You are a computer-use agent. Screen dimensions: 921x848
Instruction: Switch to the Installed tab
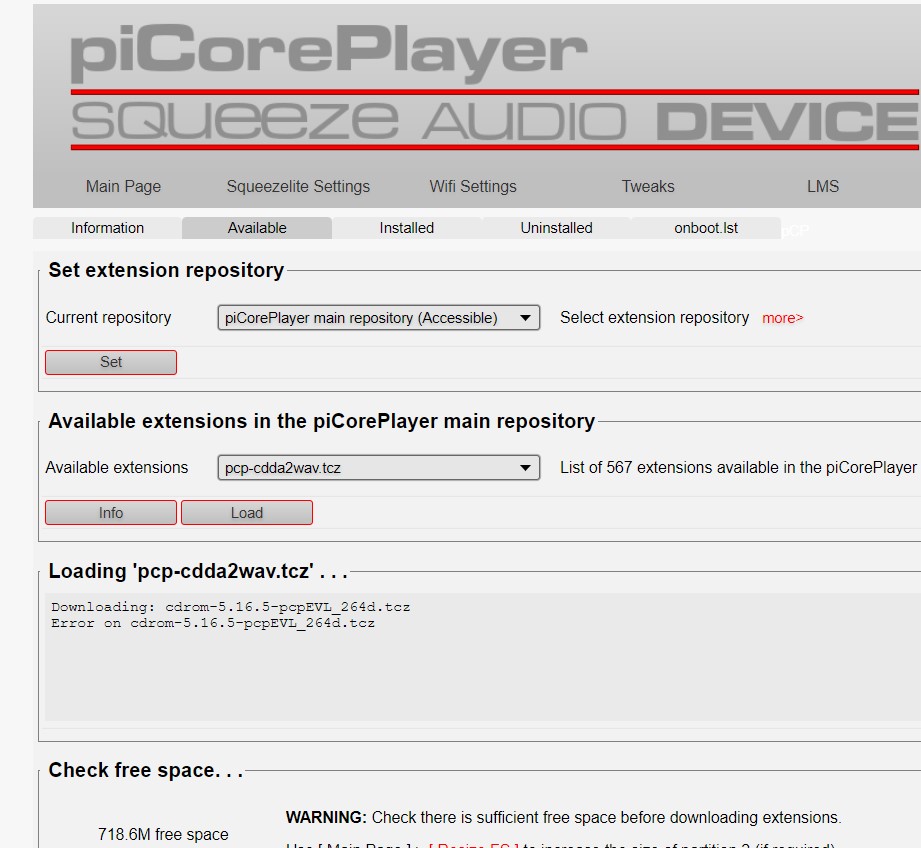click(x=406, y=228)
